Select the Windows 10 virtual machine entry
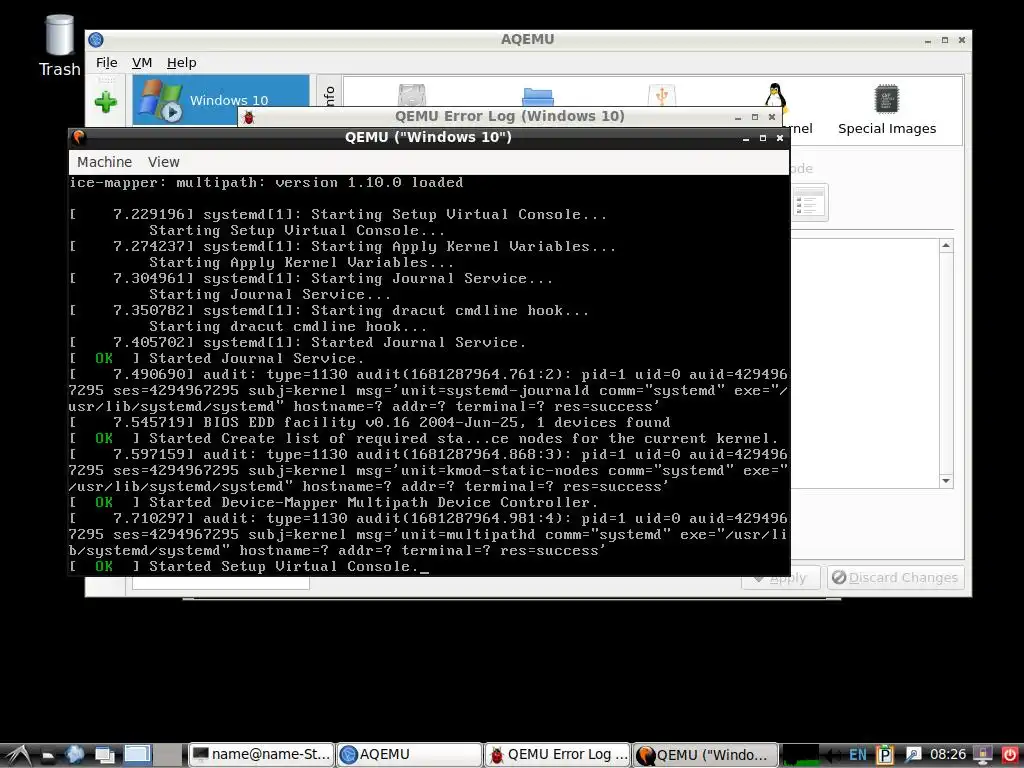 point(221,100)
